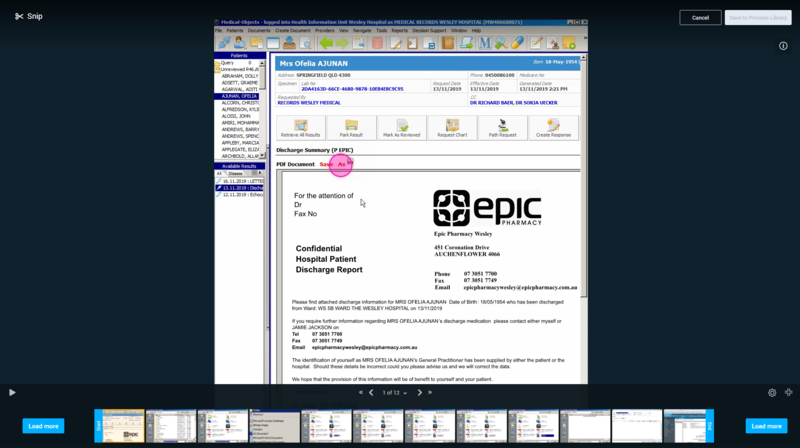Viewport: 800px width, 448px height.
Task: Open the Decision Support menu
Action: (429, 31)
